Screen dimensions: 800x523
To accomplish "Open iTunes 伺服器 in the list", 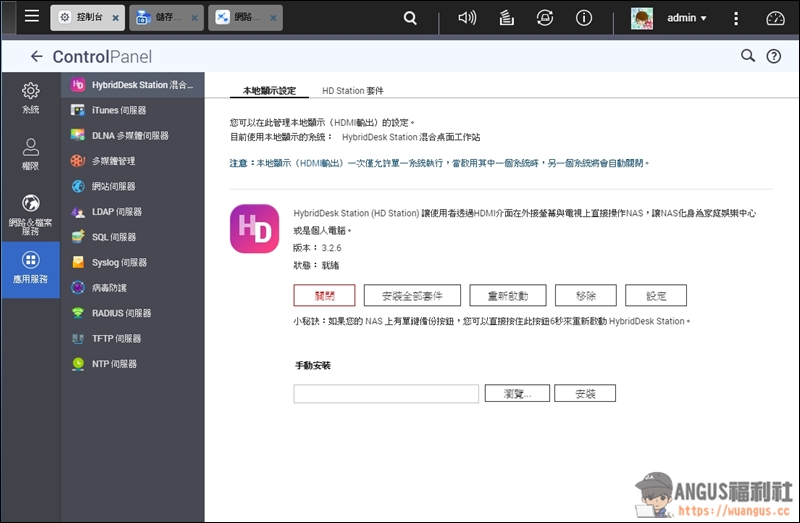I will [x=118, y=111].
